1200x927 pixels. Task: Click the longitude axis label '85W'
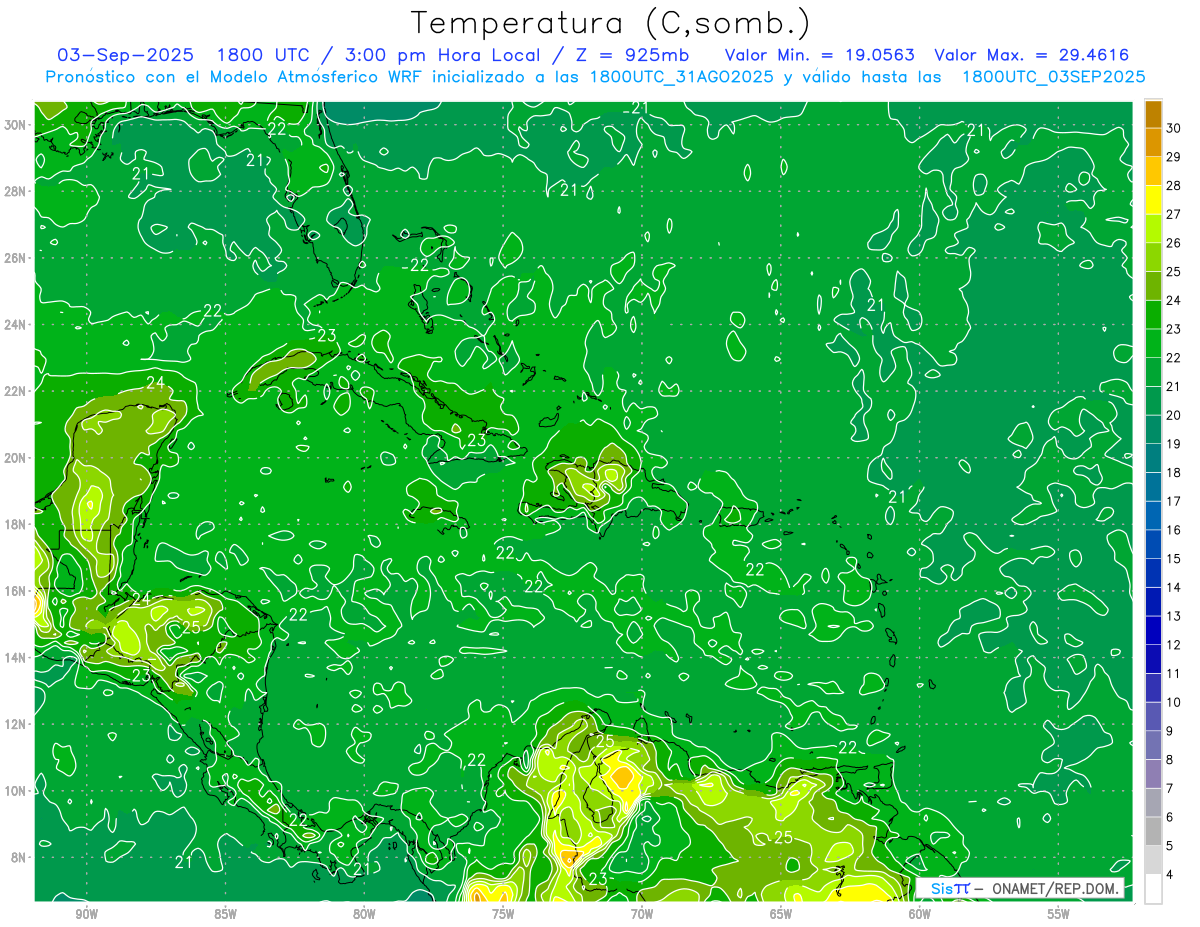click(x=225, y=914)
